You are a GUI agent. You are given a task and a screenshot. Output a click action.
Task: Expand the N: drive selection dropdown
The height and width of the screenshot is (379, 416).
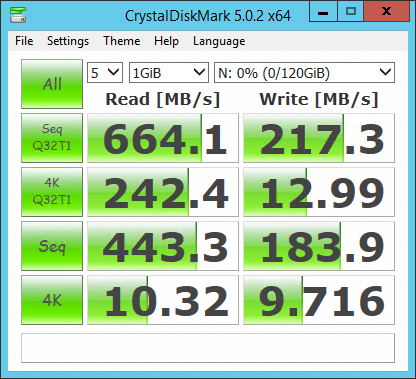(304, 73)
